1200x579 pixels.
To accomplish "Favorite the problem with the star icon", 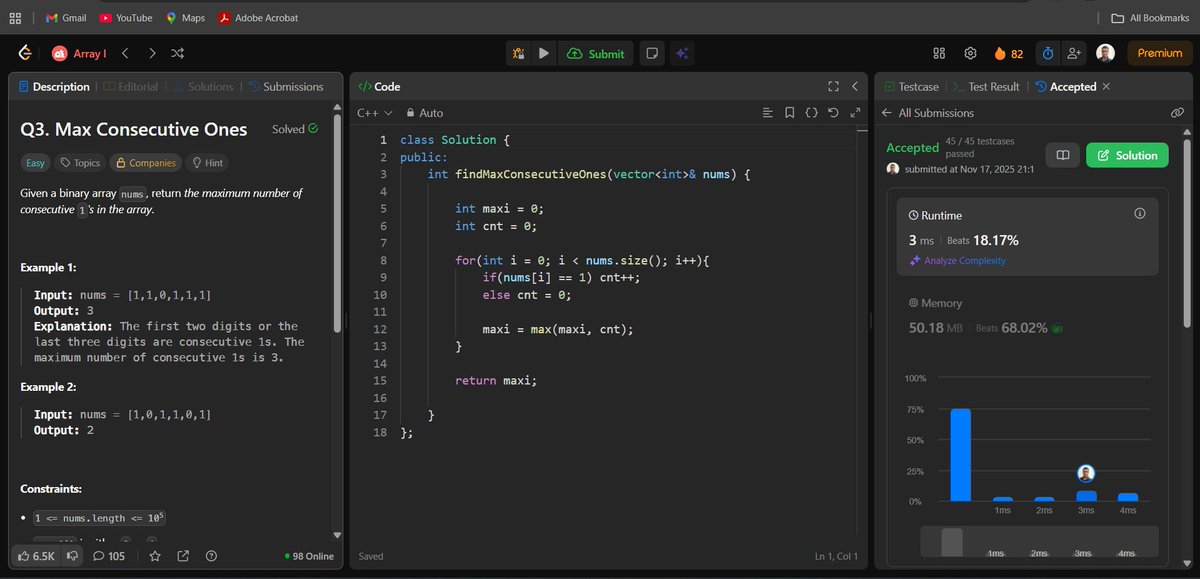I will [x=154, y=556].
